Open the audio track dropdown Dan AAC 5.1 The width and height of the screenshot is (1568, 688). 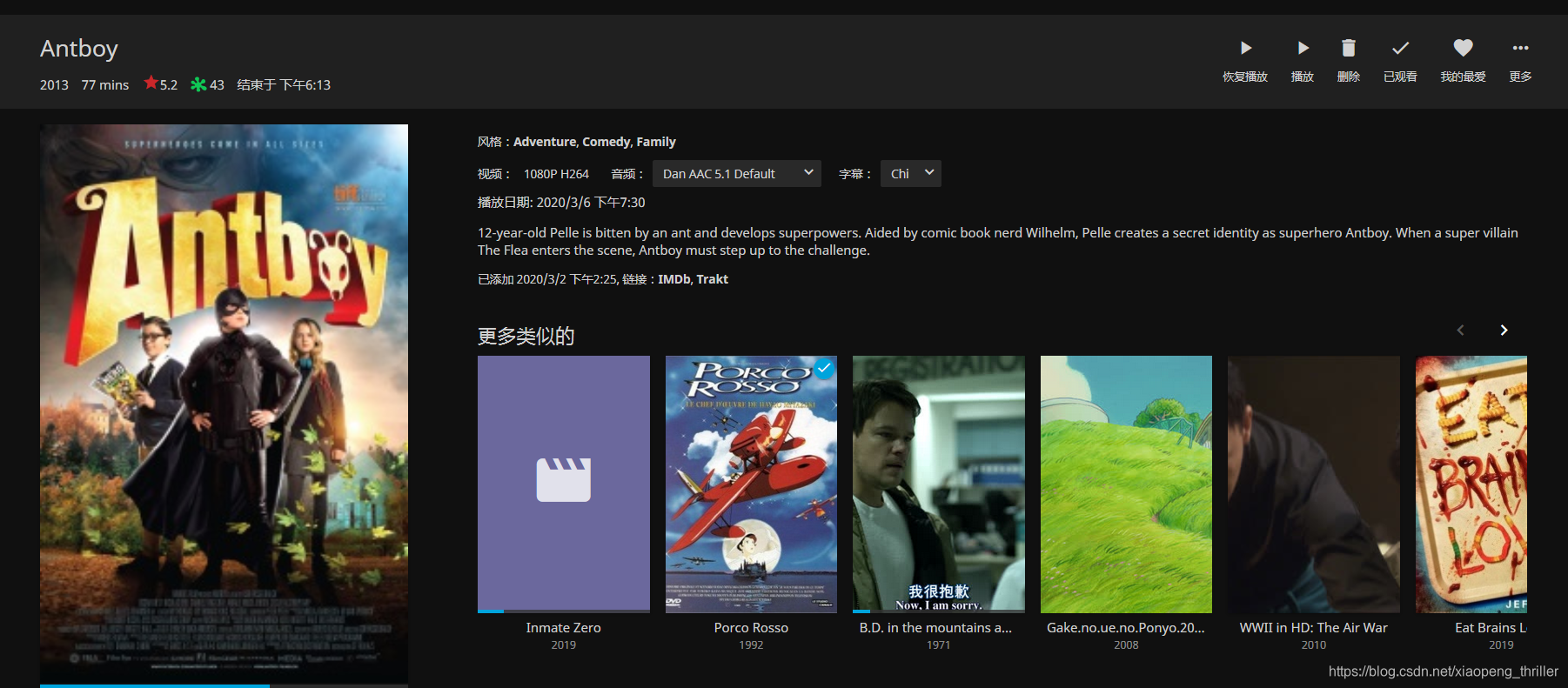(x=737, y=174)
